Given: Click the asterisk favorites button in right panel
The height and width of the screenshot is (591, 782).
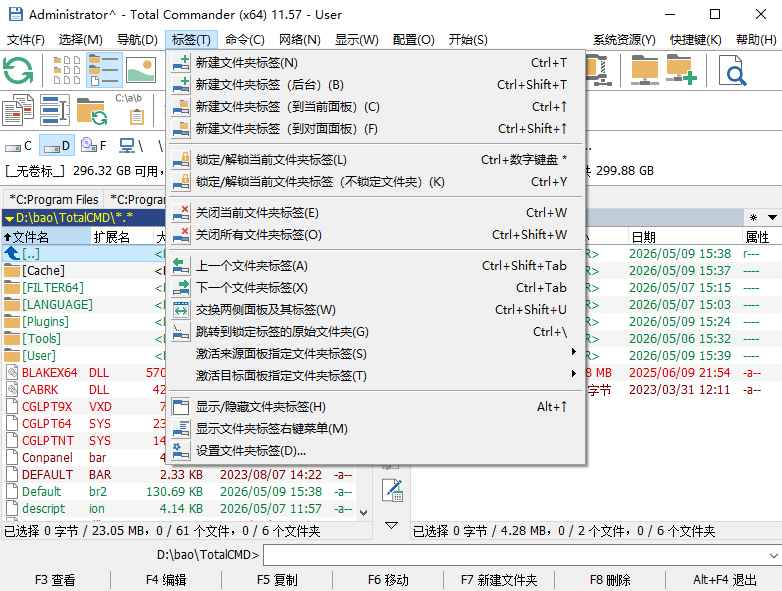Looking at the screenshot, I should [x=753, y=217].
